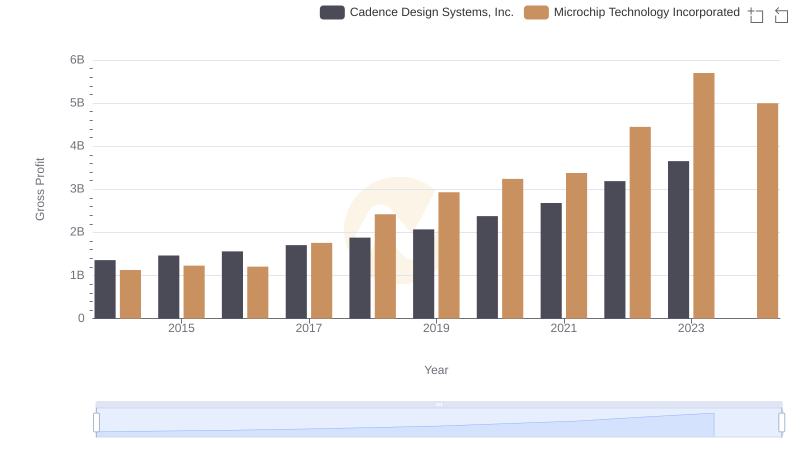Click the 2014 Microchip bar
Image resolution: width=800 pixels, height=461 pixels.
coord(130,294)
